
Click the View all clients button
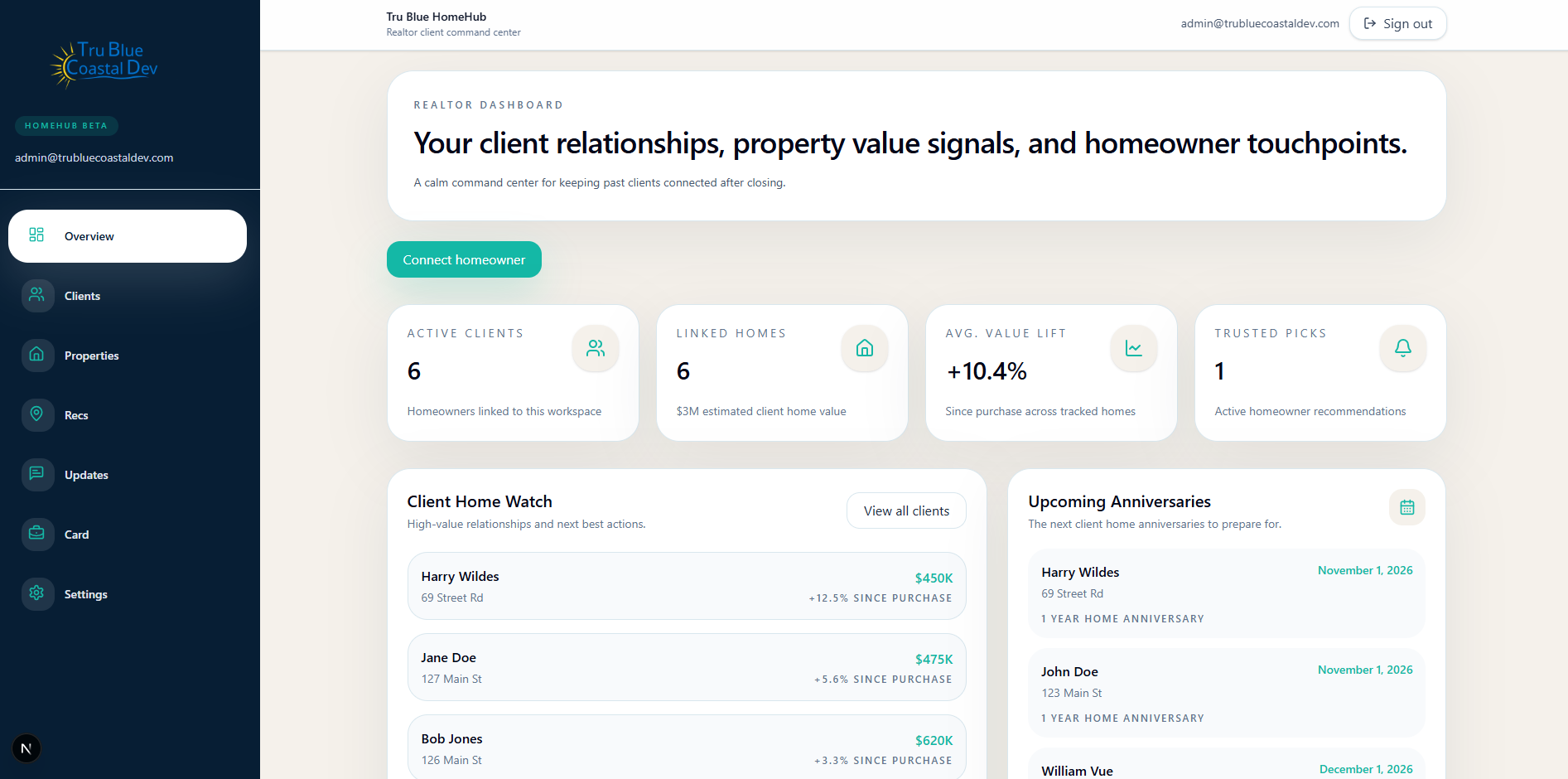pyautogui.click(x=906, y=510)
